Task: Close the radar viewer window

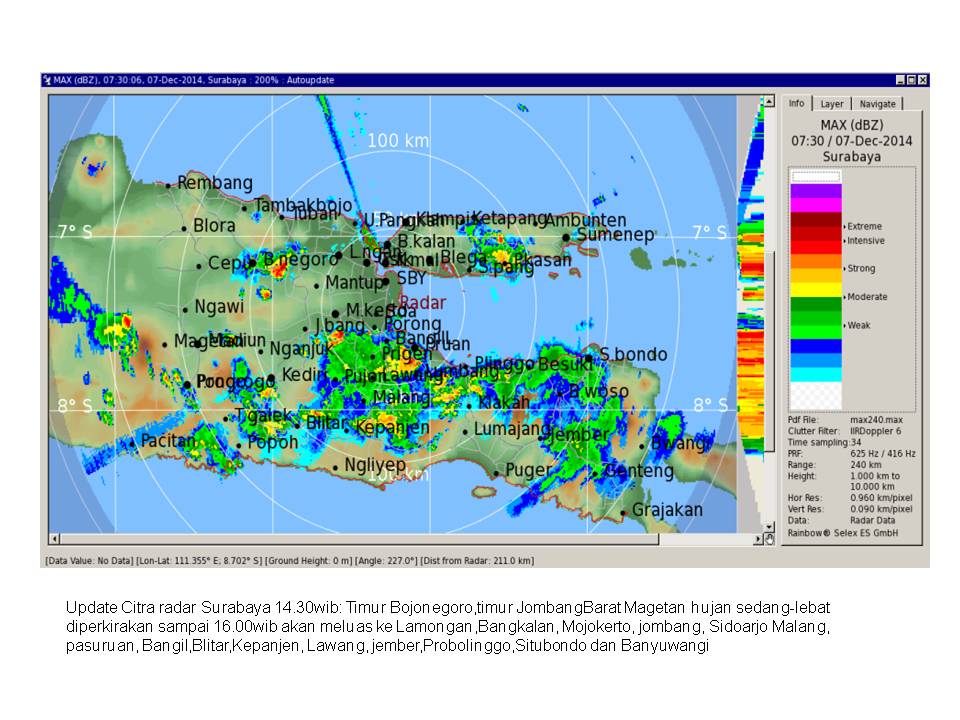Action: pyautogui.click(x=922, y=80)
